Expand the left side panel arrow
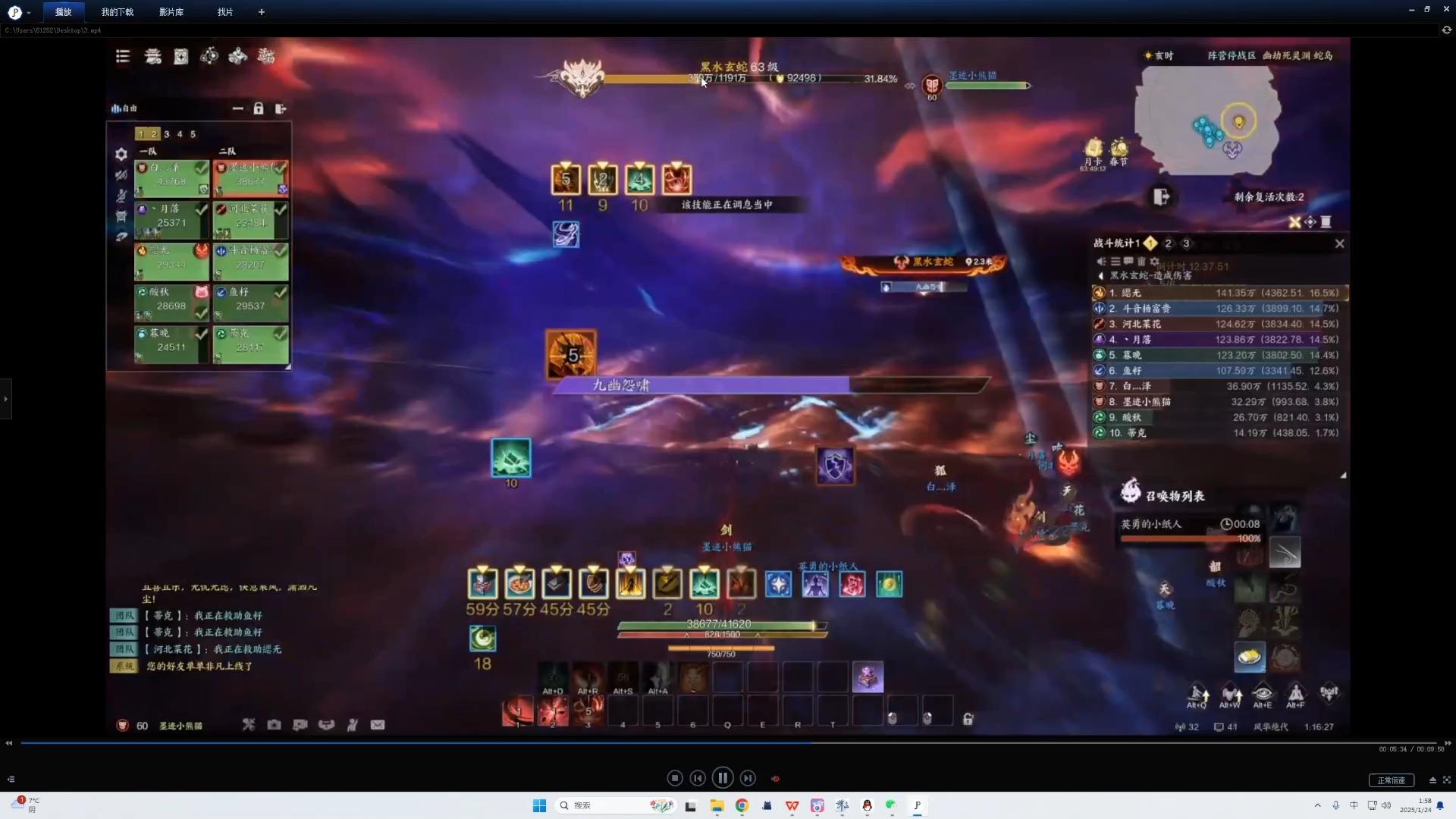The height and width of the screenshot is (819, 1456). click(5, 399)
